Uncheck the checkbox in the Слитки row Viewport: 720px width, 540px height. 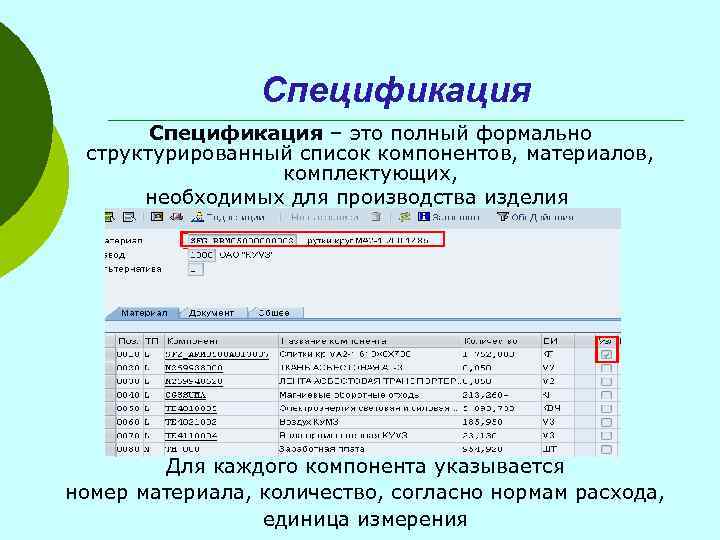(x=607, y=354)
